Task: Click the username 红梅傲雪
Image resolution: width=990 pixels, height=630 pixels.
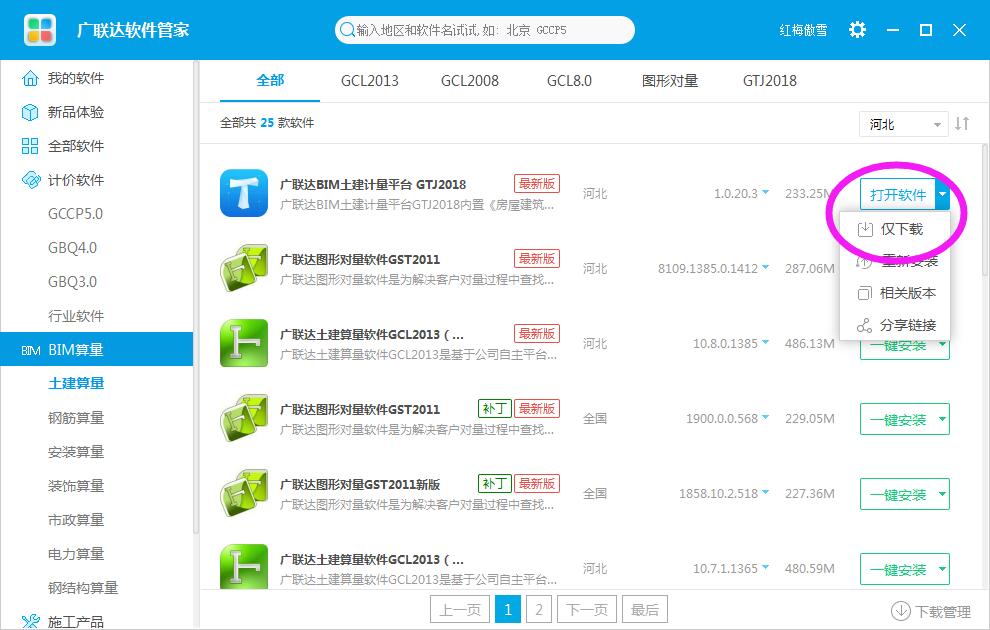Action: [803, 30]
